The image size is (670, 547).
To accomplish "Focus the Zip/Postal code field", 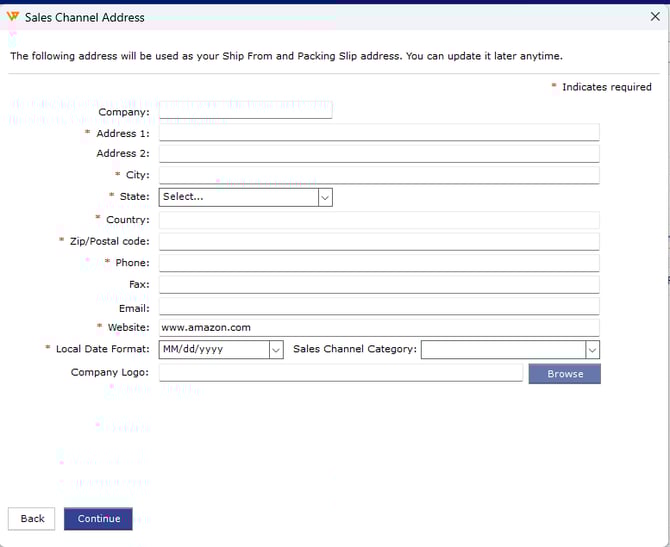I will point(379,241).
